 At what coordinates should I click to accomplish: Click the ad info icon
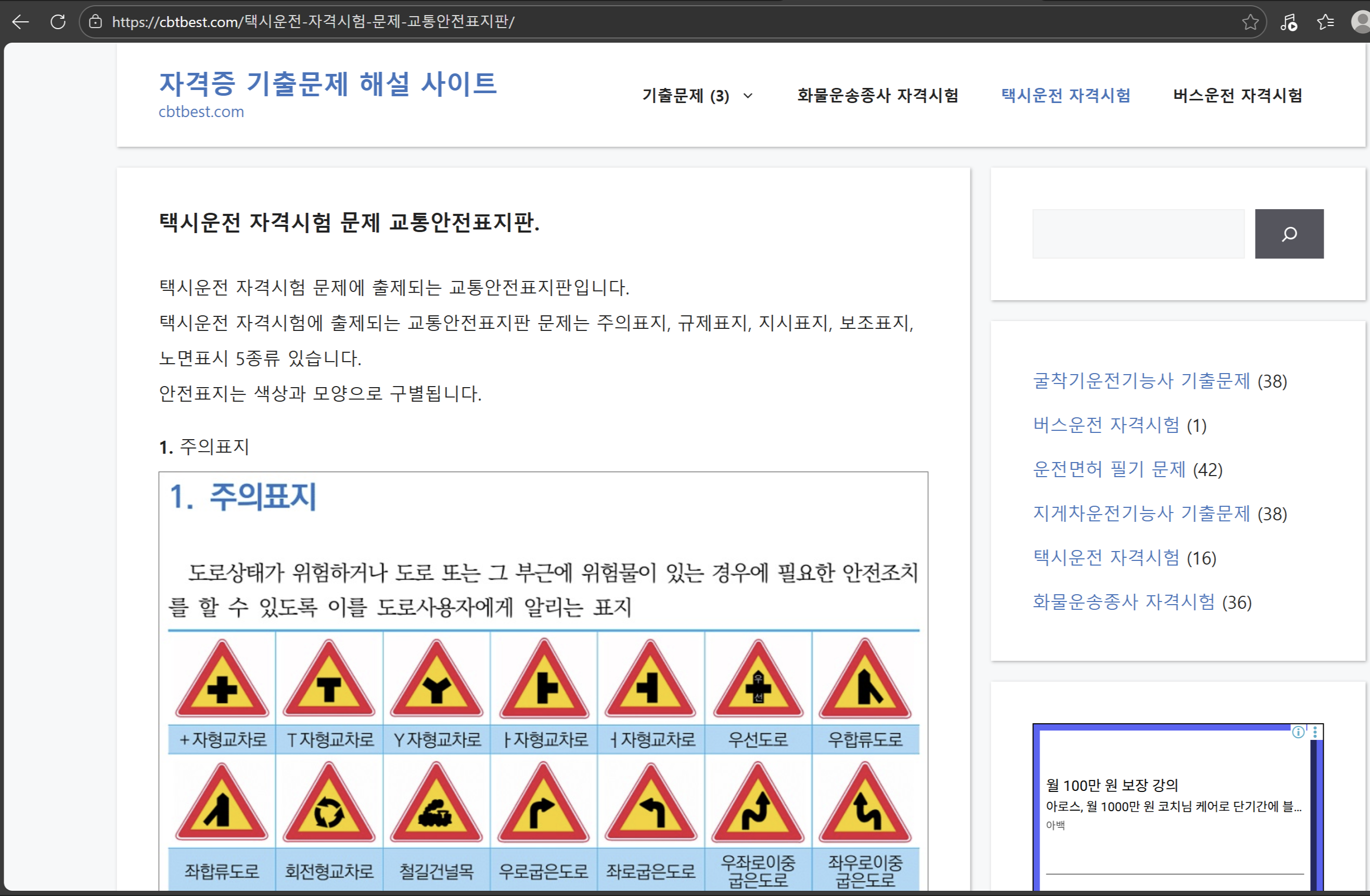pyautogui.click(x=1298, y=732)
